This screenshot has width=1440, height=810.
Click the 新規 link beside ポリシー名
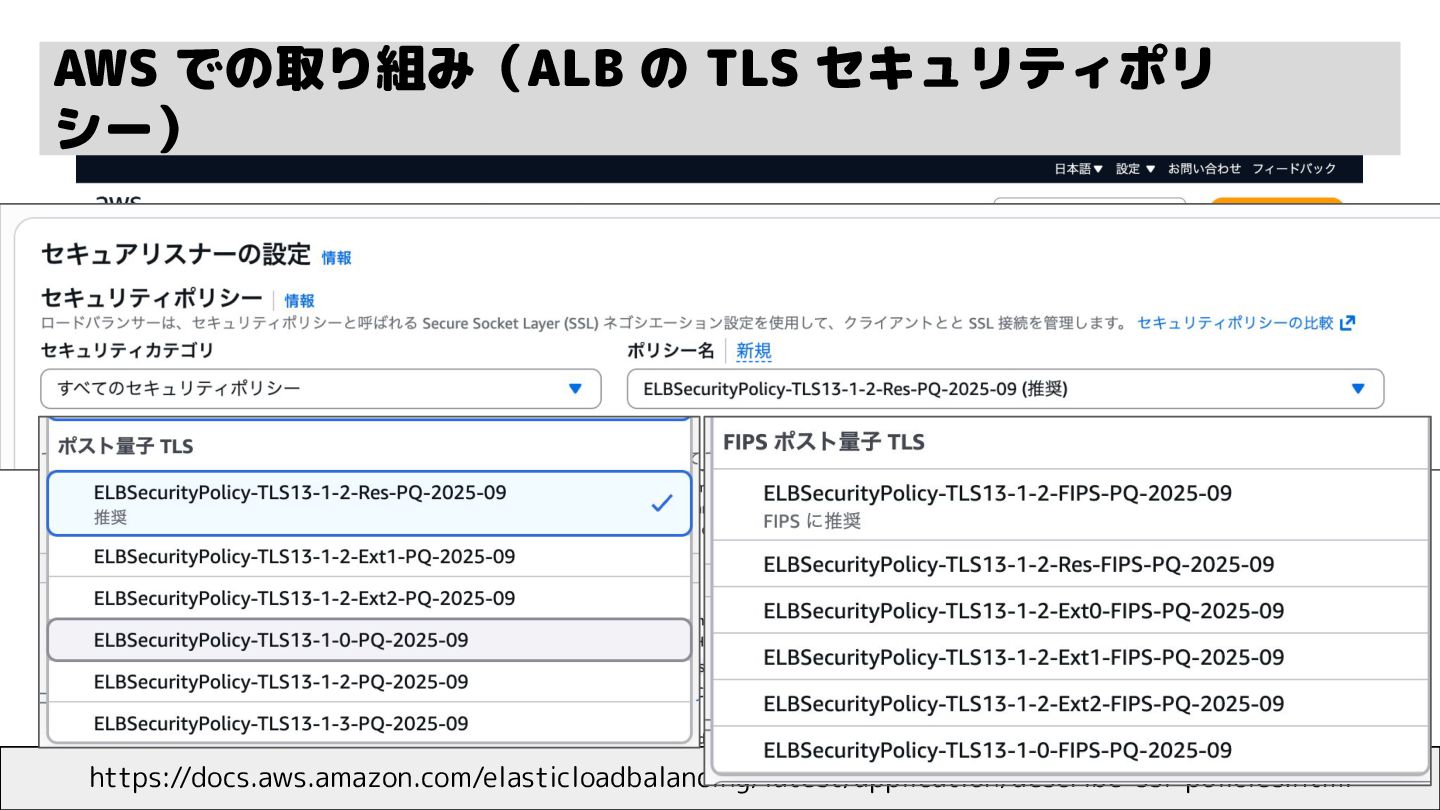[754, 351]
